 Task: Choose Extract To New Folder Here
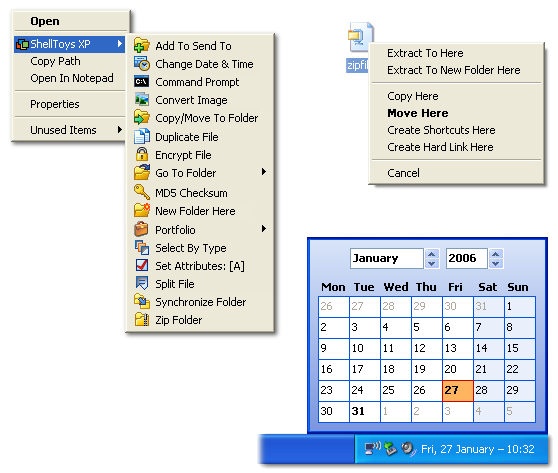tap(454, 70)
